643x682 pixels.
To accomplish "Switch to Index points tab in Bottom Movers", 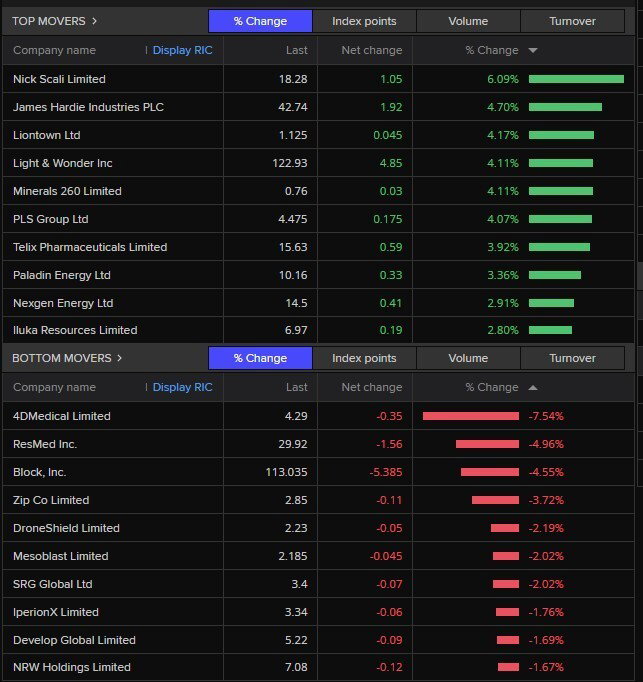I will point(364,358).
